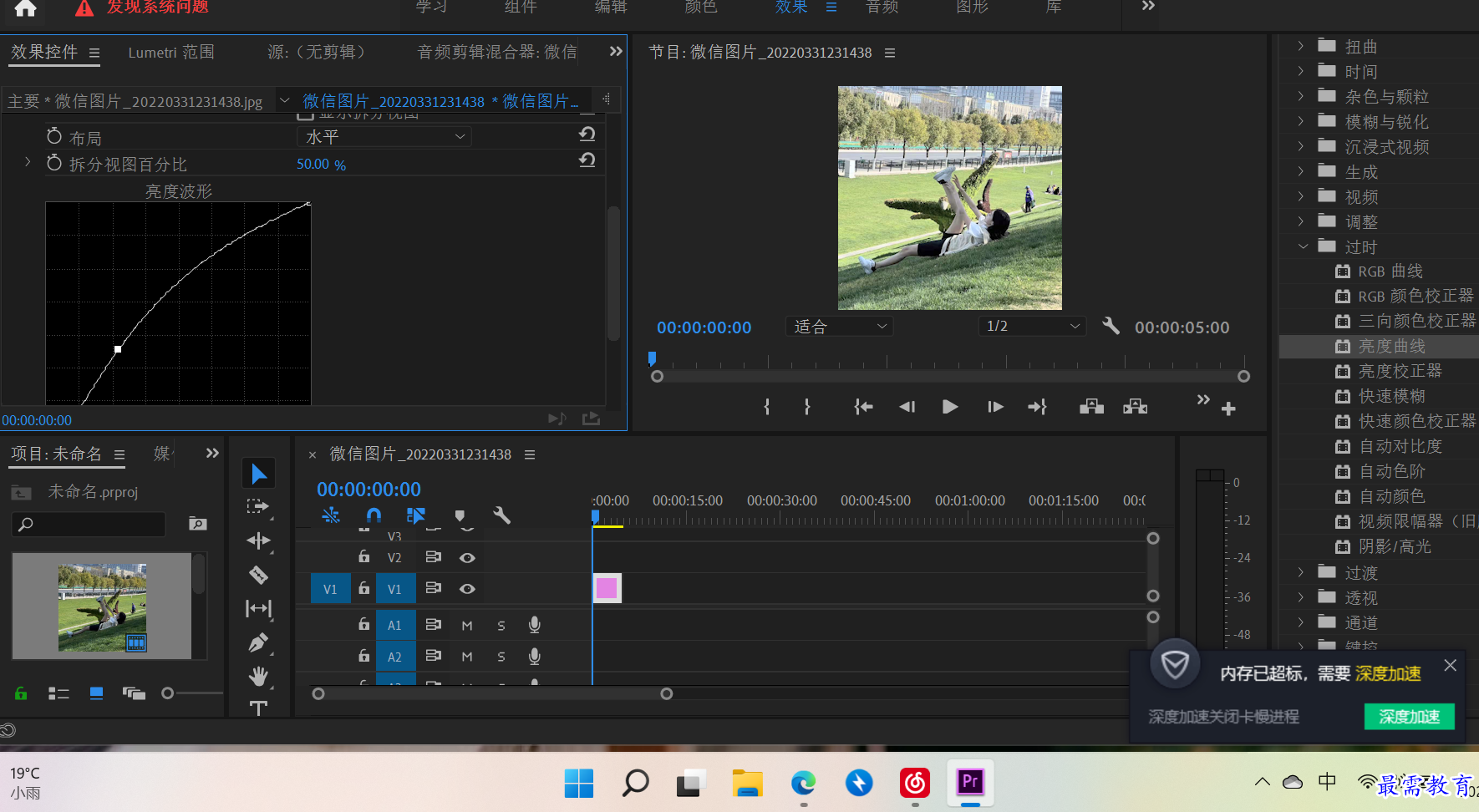Image resolution: width=1479 pixels, height=812 pixels.
Task: Click the green 深度加速 button
Action: 1410,717
